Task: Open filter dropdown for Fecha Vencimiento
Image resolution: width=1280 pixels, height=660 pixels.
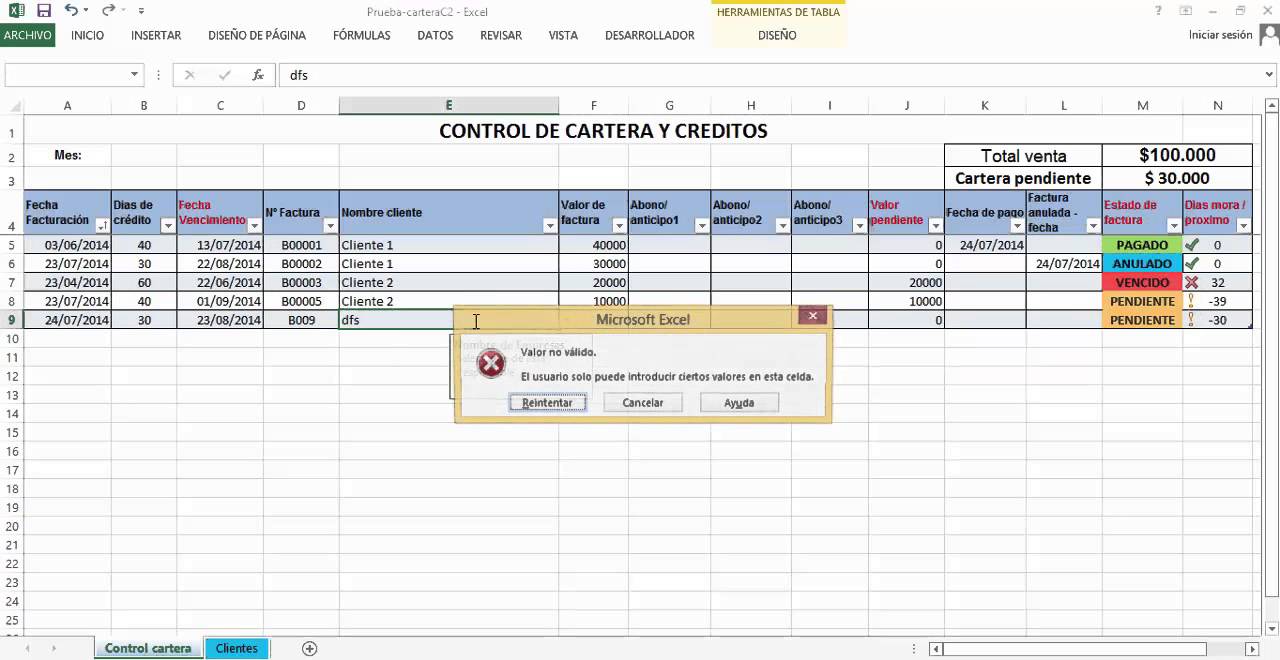Action: pos(254,226)
